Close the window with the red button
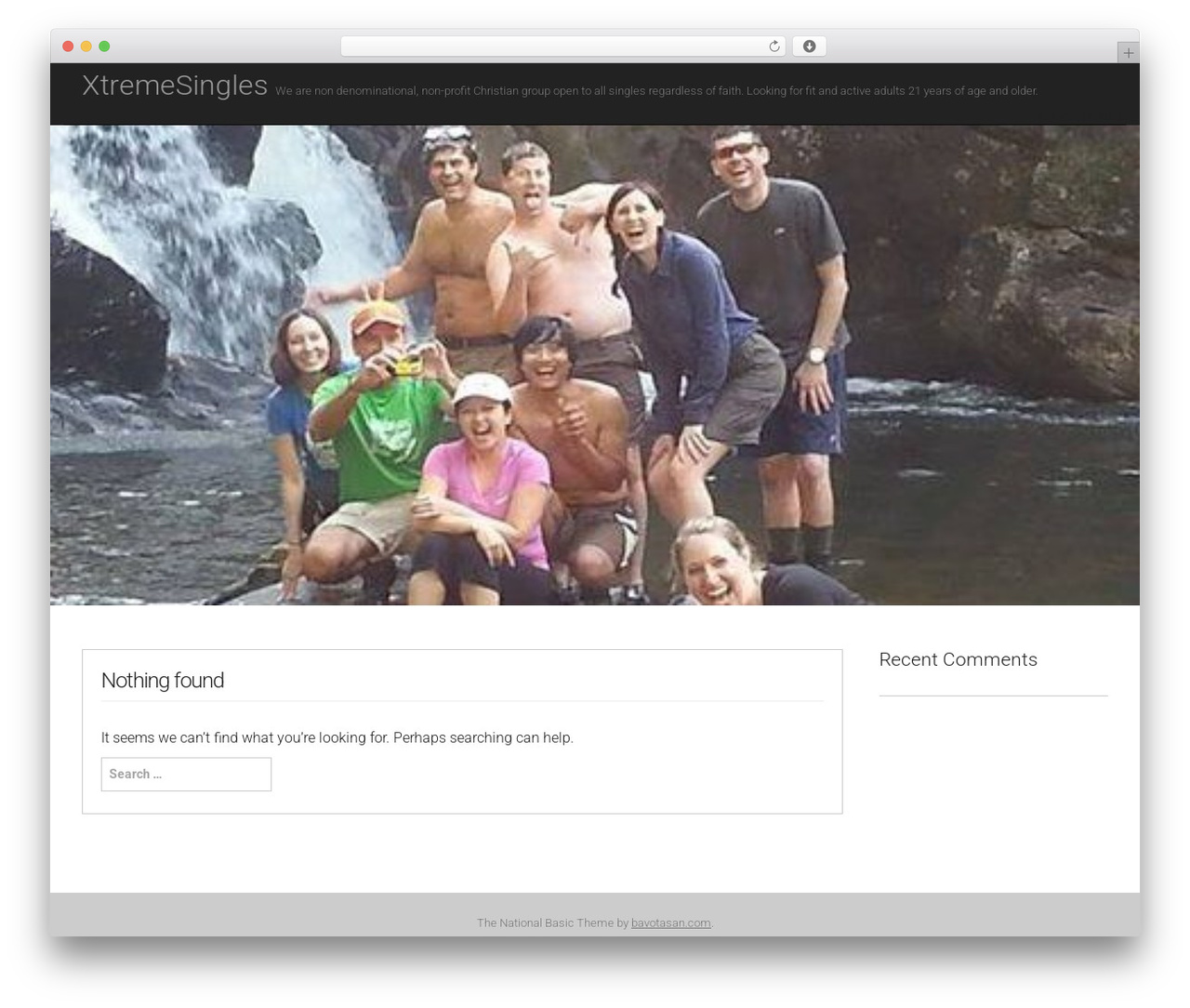 [x=68, y=46]
